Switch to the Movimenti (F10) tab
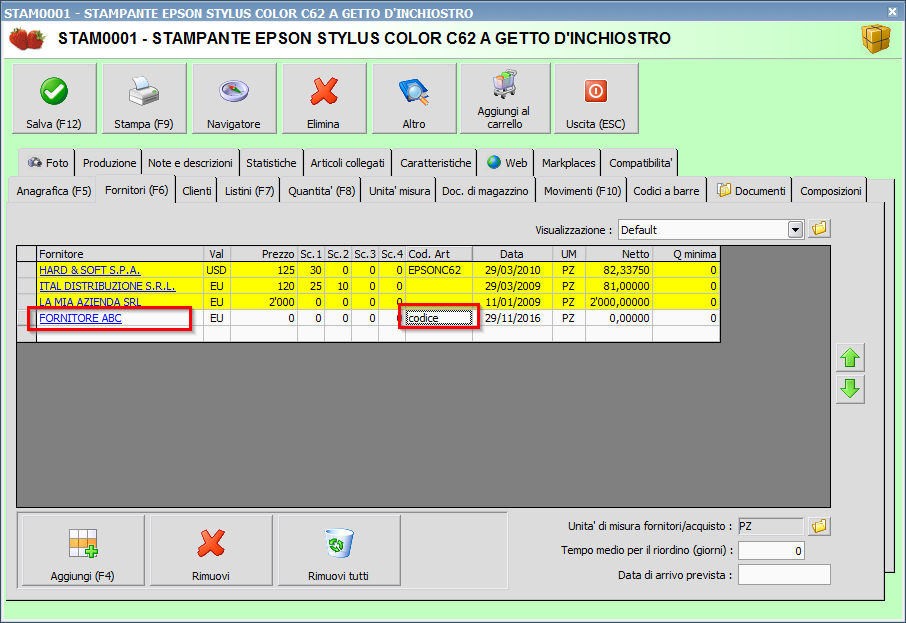The height and width of the screenshot is (623, 906). 582,191
